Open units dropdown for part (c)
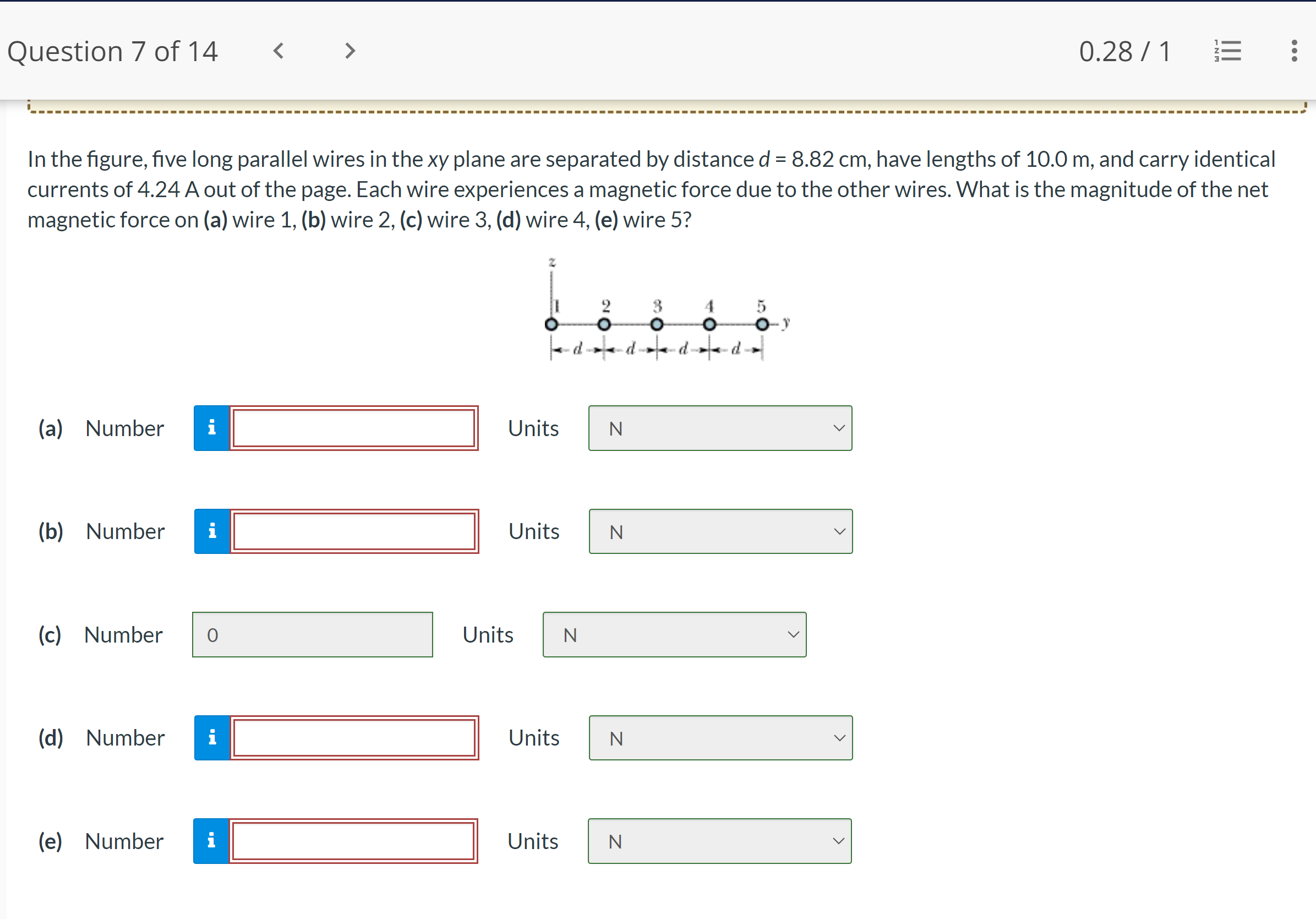The image size is (1316, 919). click(x=674, y=635)
